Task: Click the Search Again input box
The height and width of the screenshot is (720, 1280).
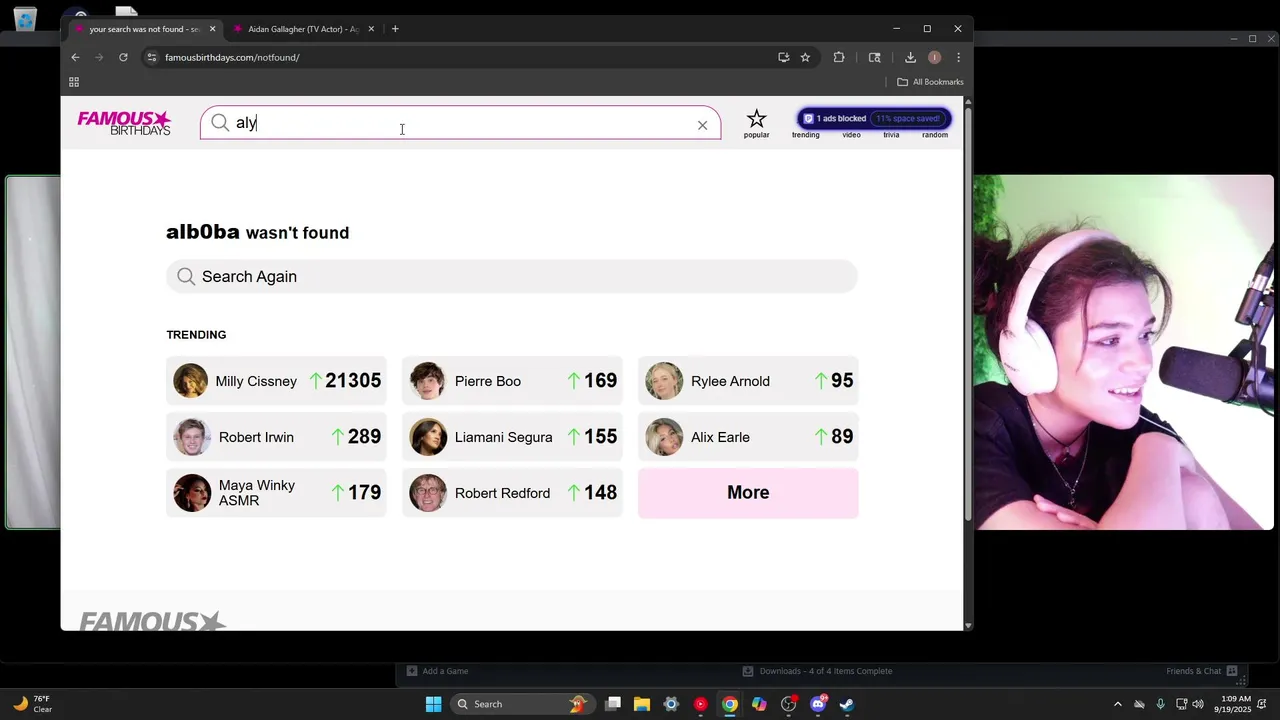Action: [511, 276]
